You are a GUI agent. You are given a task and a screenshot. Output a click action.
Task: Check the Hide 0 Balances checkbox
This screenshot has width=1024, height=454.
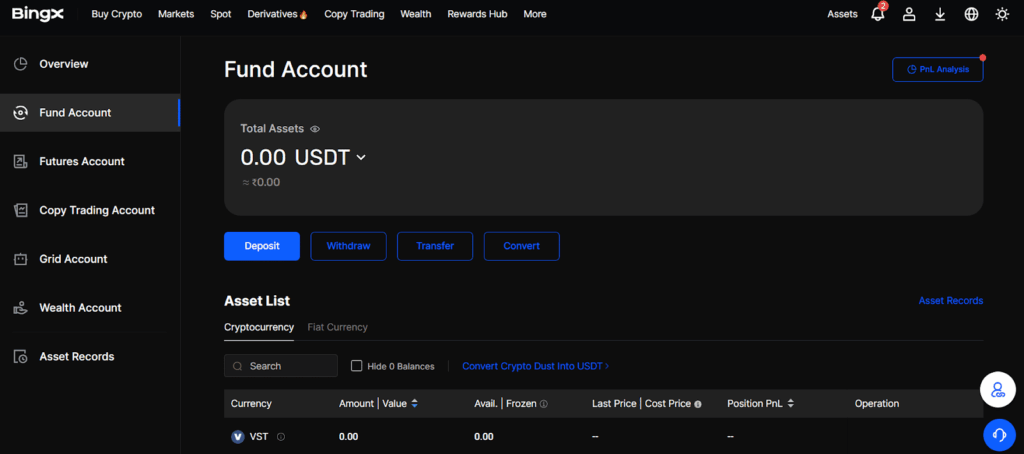[357, 366]
